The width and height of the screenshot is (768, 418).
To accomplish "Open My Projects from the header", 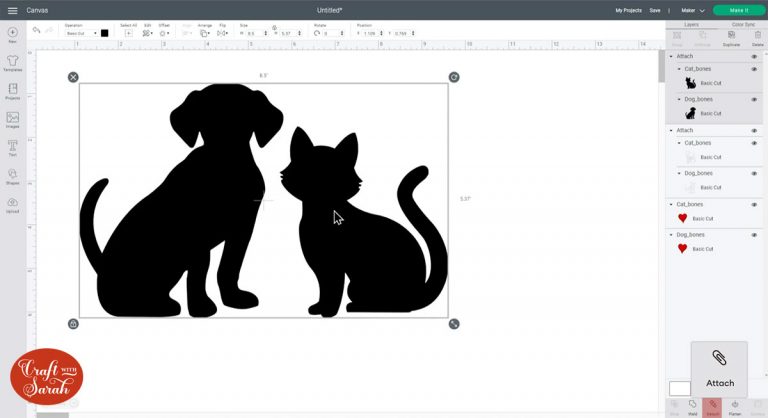I will [x=628, y=10].
